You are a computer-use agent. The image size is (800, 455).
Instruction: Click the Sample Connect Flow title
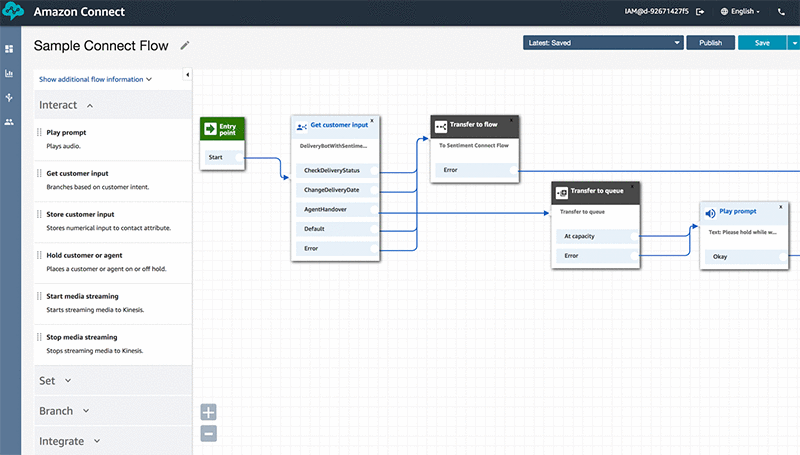pos(101,46)
